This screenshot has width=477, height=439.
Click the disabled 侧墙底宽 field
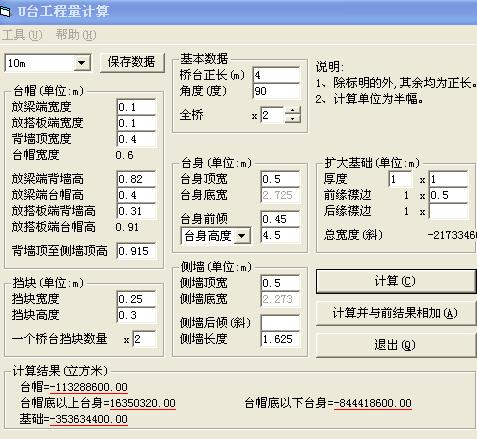tap(280, 299)
